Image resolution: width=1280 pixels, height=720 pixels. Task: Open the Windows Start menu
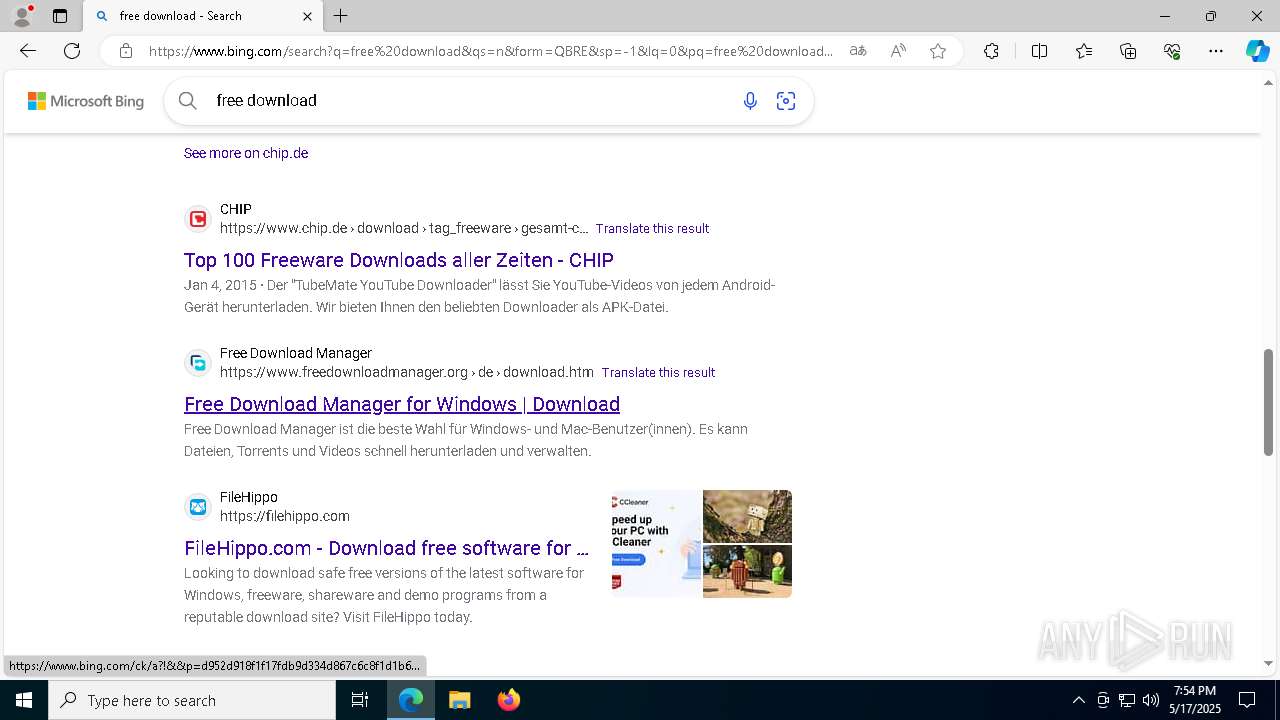pos(24,700)
